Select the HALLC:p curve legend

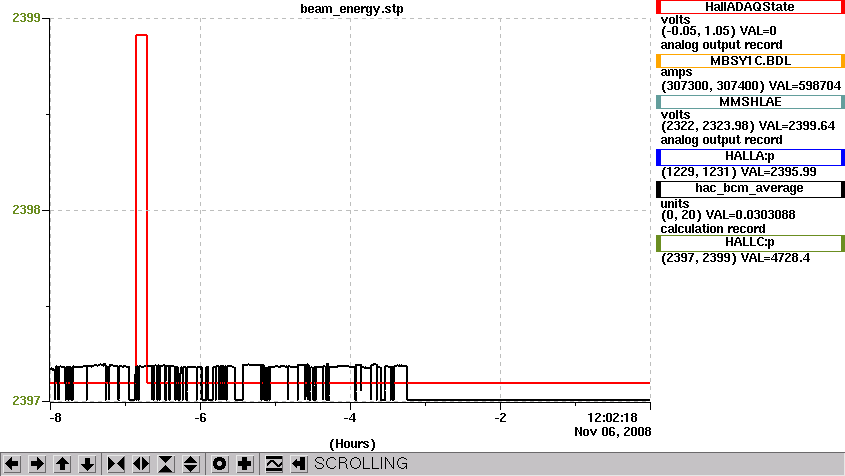click(x=750, y=243)
